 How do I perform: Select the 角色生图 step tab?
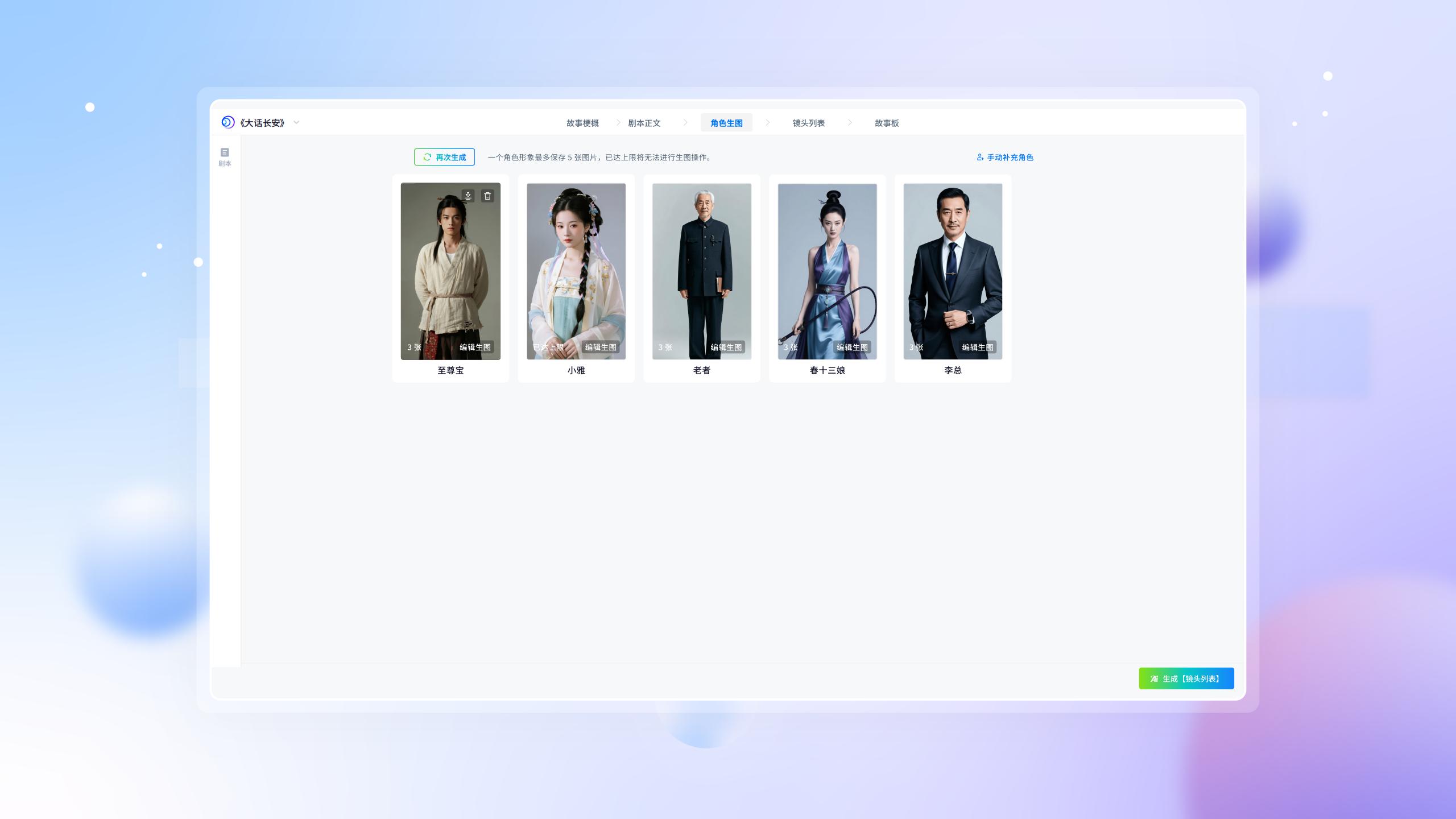point(726,123)
